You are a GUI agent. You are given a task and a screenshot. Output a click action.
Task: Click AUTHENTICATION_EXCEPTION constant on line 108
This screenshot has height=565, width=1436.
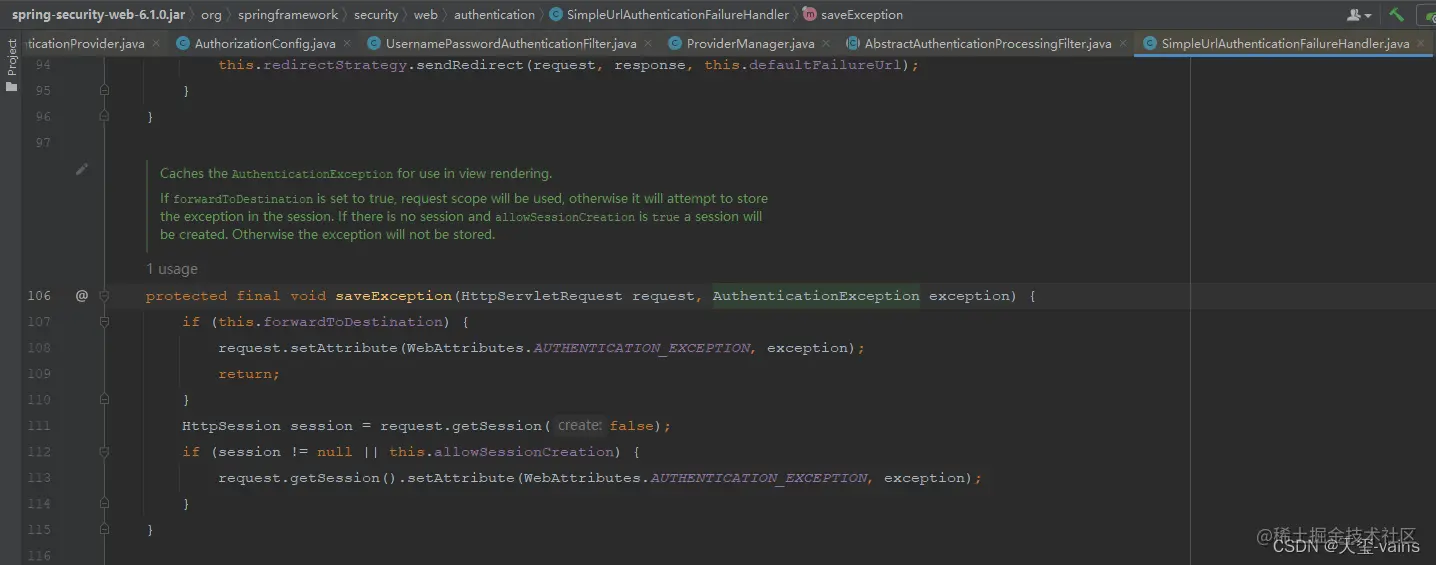tap(642, 348)
